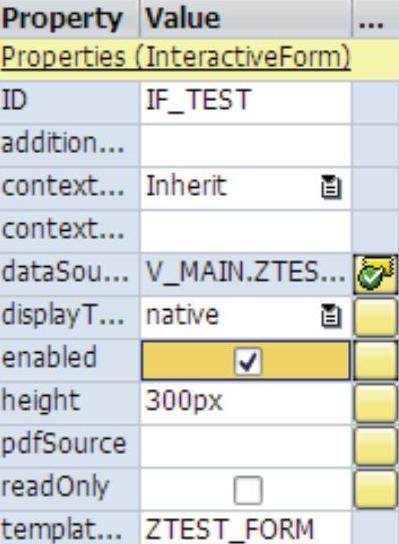Edit the ID field IF_TEST
The width and height of the screenshot is (399, 544).
coord(246,102)
